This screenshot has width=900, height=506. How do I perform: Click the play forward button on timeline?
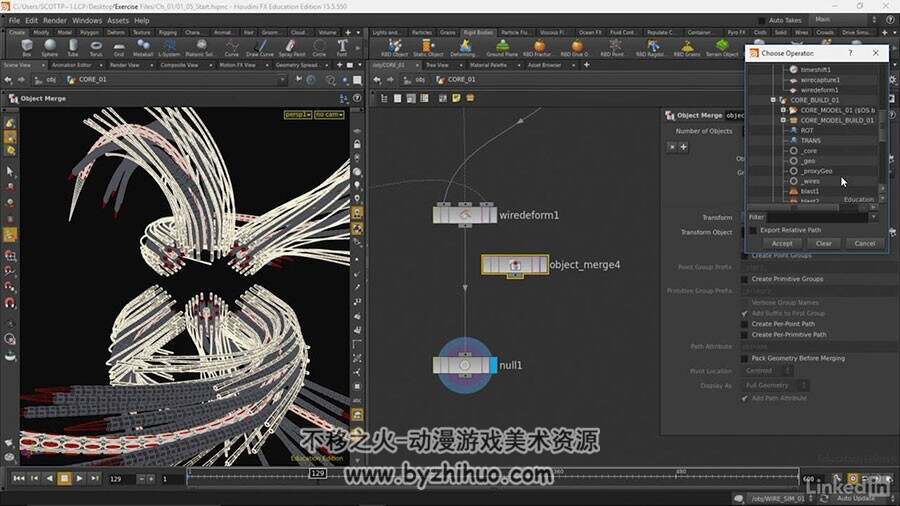pyautogui.click(x=79, y=478)
